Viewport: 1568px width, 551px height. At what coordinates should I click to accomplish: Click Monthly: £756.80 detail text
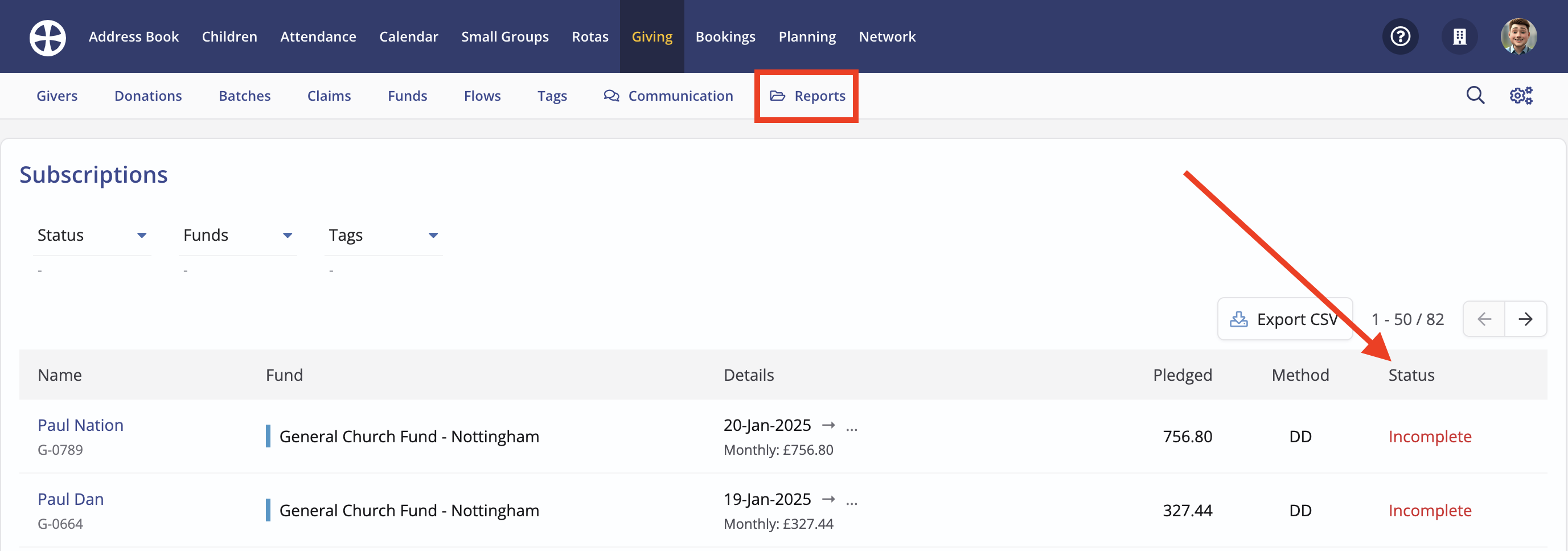tap(778, 450)
